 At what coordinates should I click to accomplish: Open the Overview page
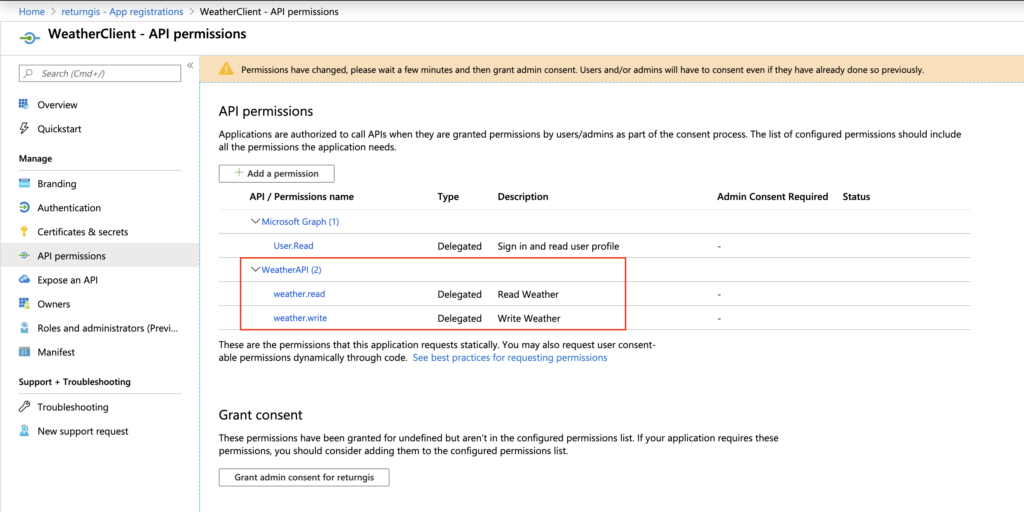[57, 104]
